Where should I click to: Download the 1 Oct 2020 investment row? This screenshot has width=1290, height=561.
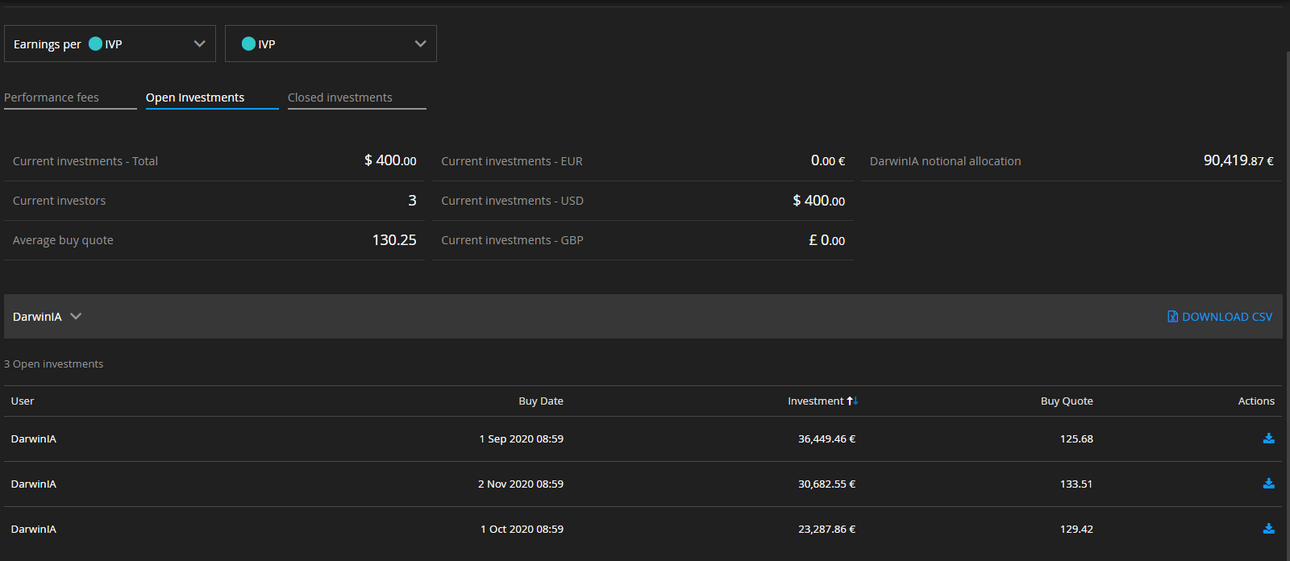pyautogui.click(x=1268, y=529)
